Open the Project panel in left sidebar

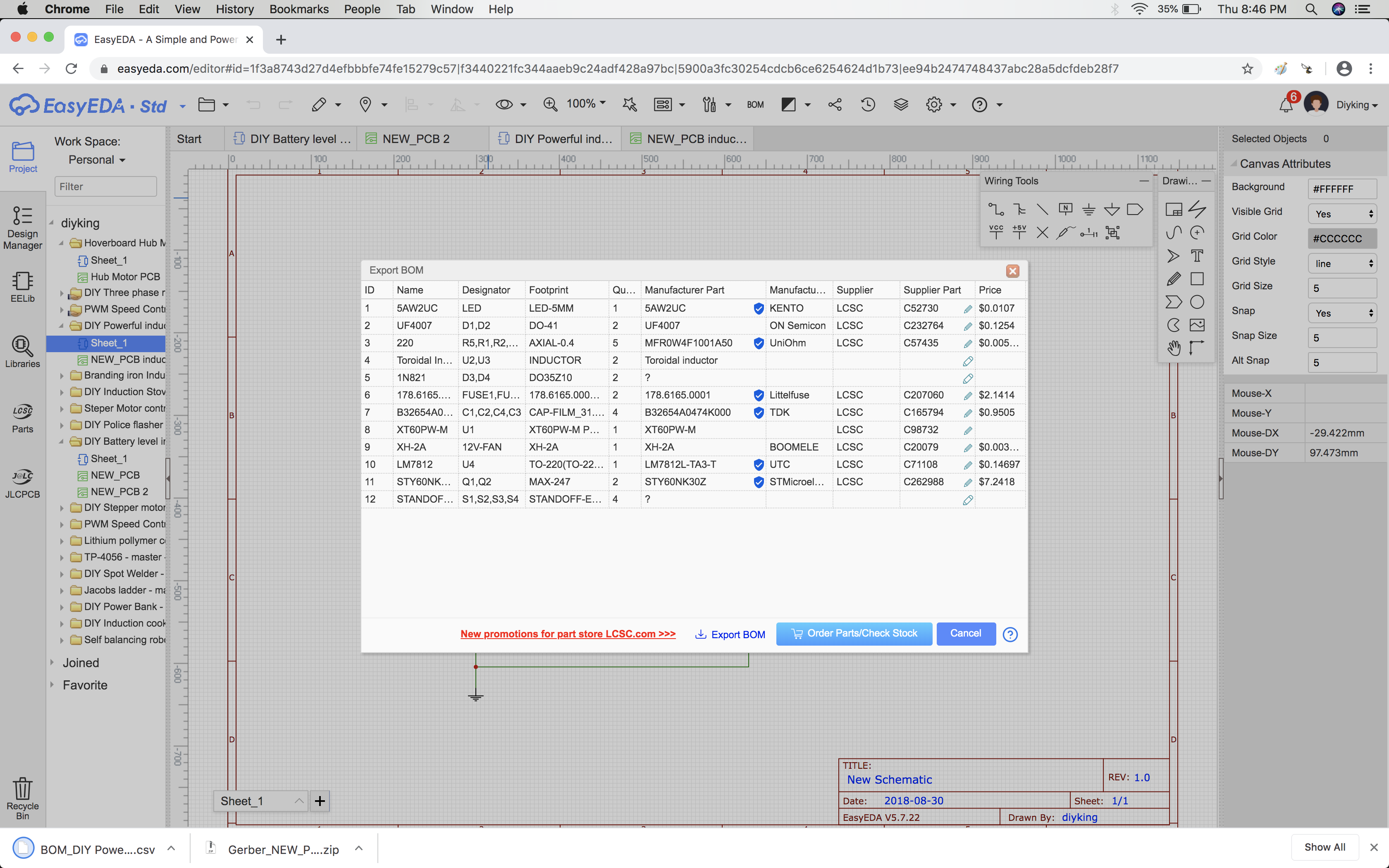(x=22, y=157)
